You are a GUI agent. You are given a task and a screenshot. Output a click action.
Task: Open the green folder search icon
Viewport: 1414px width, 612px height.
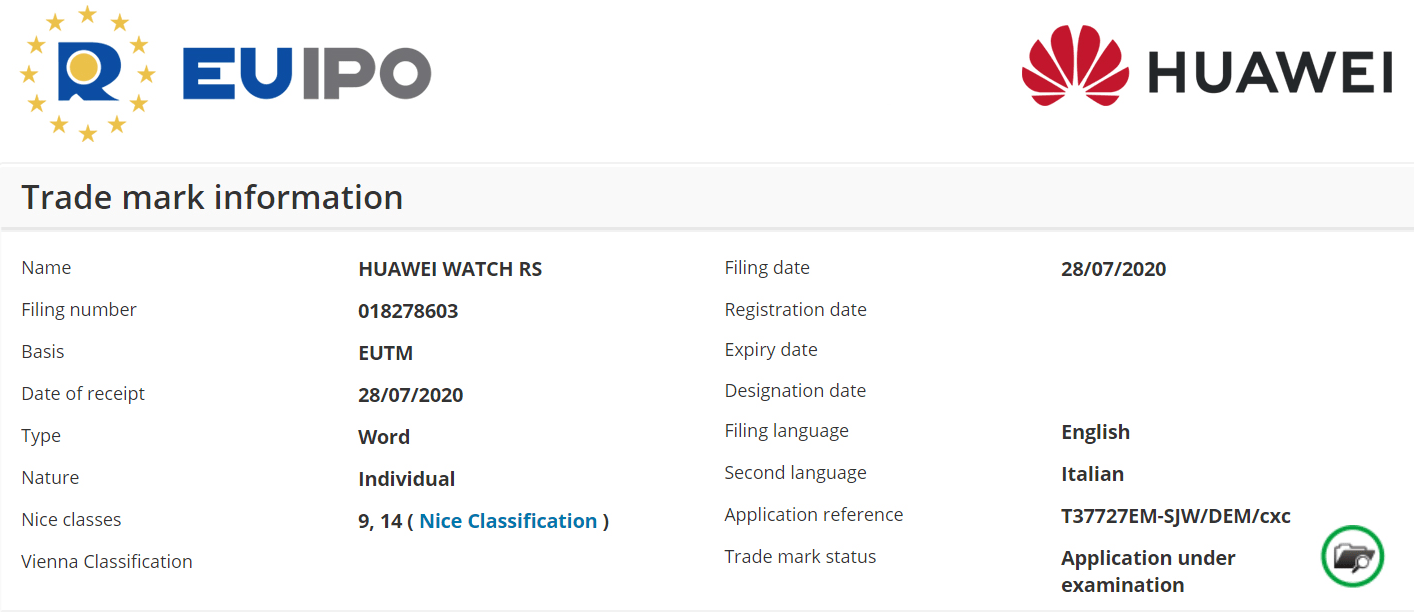point(1352,556)
